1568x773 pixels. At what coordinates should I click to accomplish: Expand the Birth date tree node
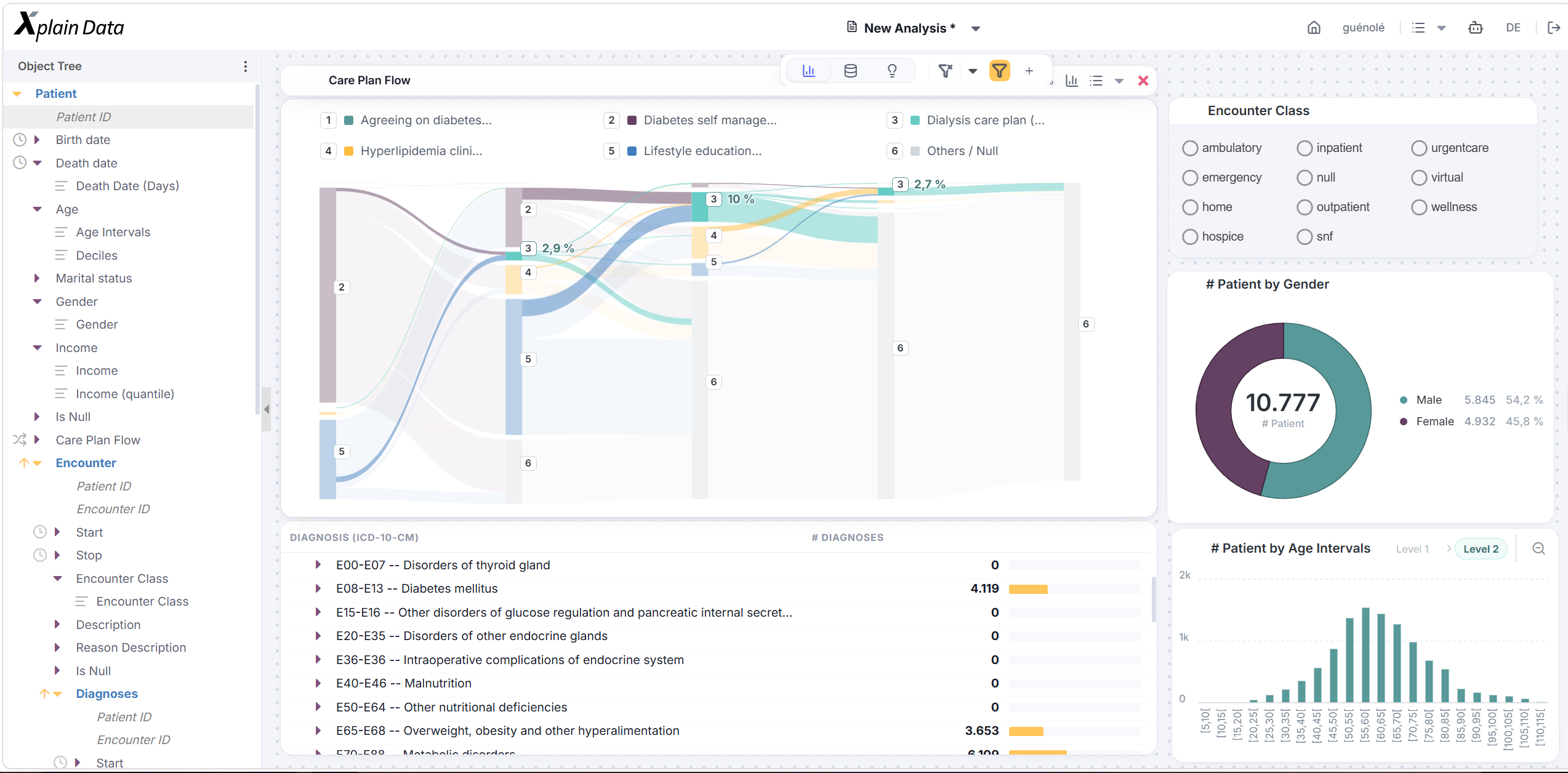tap(37, 140)
